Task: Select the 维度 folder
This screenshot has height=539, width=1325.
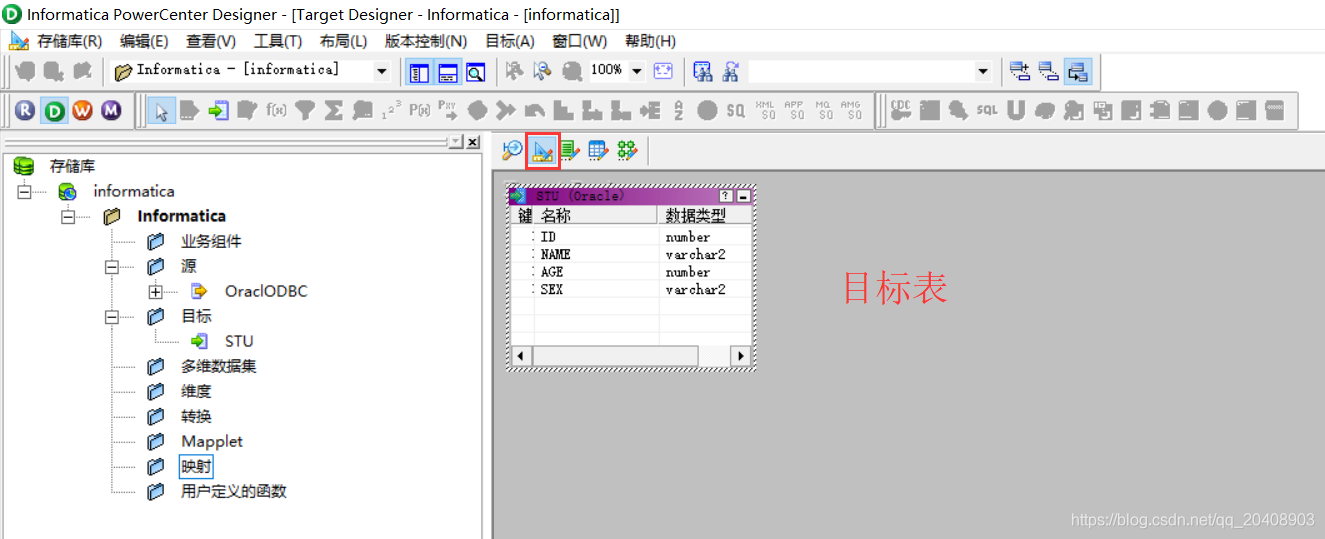Action: (196, 391)
